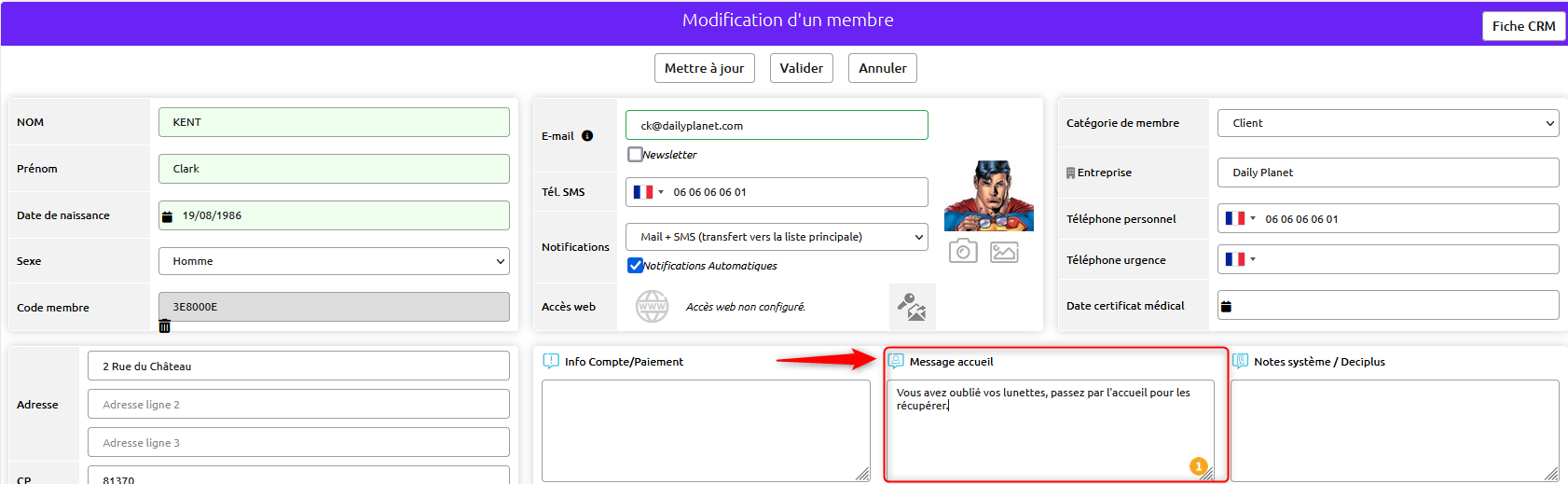The image size is (1568, 484).
Task: Click the orange notification badge in Message accueil
Action: coord(1199,465)
